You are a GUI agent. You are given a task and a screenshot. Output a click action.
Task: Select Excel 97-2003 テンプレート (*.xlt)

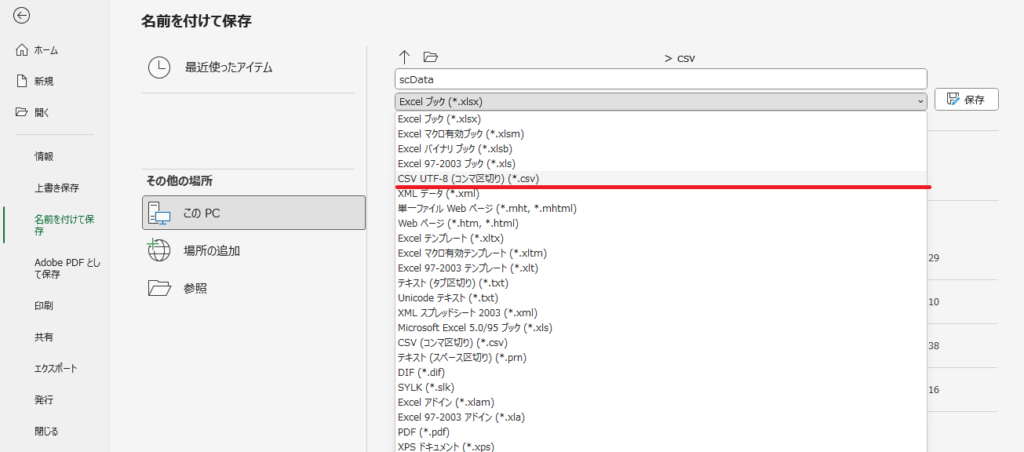[x=661, y=268]
